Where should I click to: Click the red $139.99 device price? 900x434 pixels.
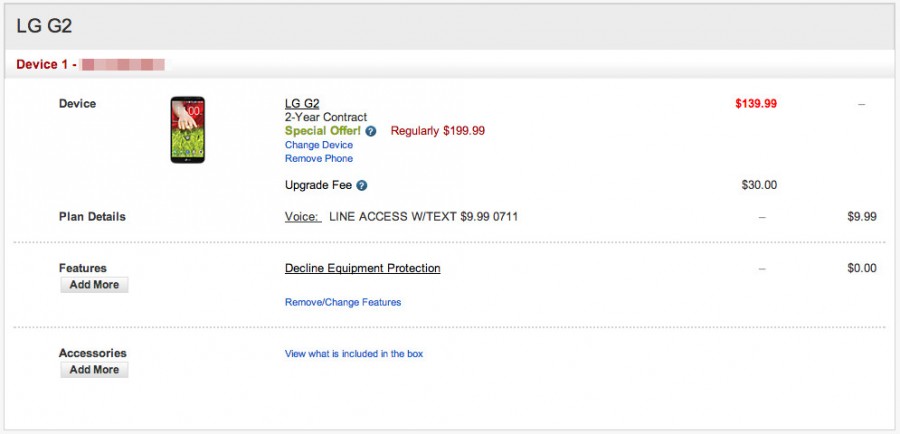[x=755, y=103]
